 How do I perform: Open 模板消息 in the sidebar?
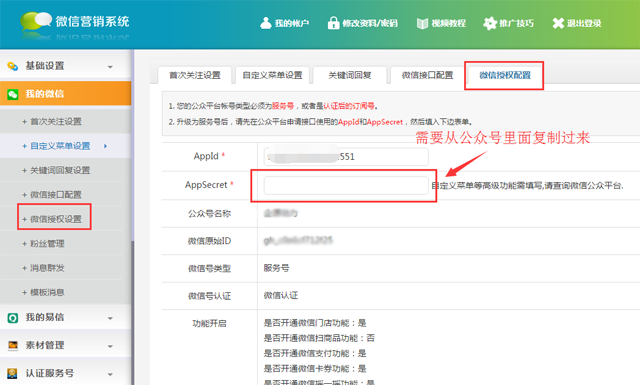[47, 293]
